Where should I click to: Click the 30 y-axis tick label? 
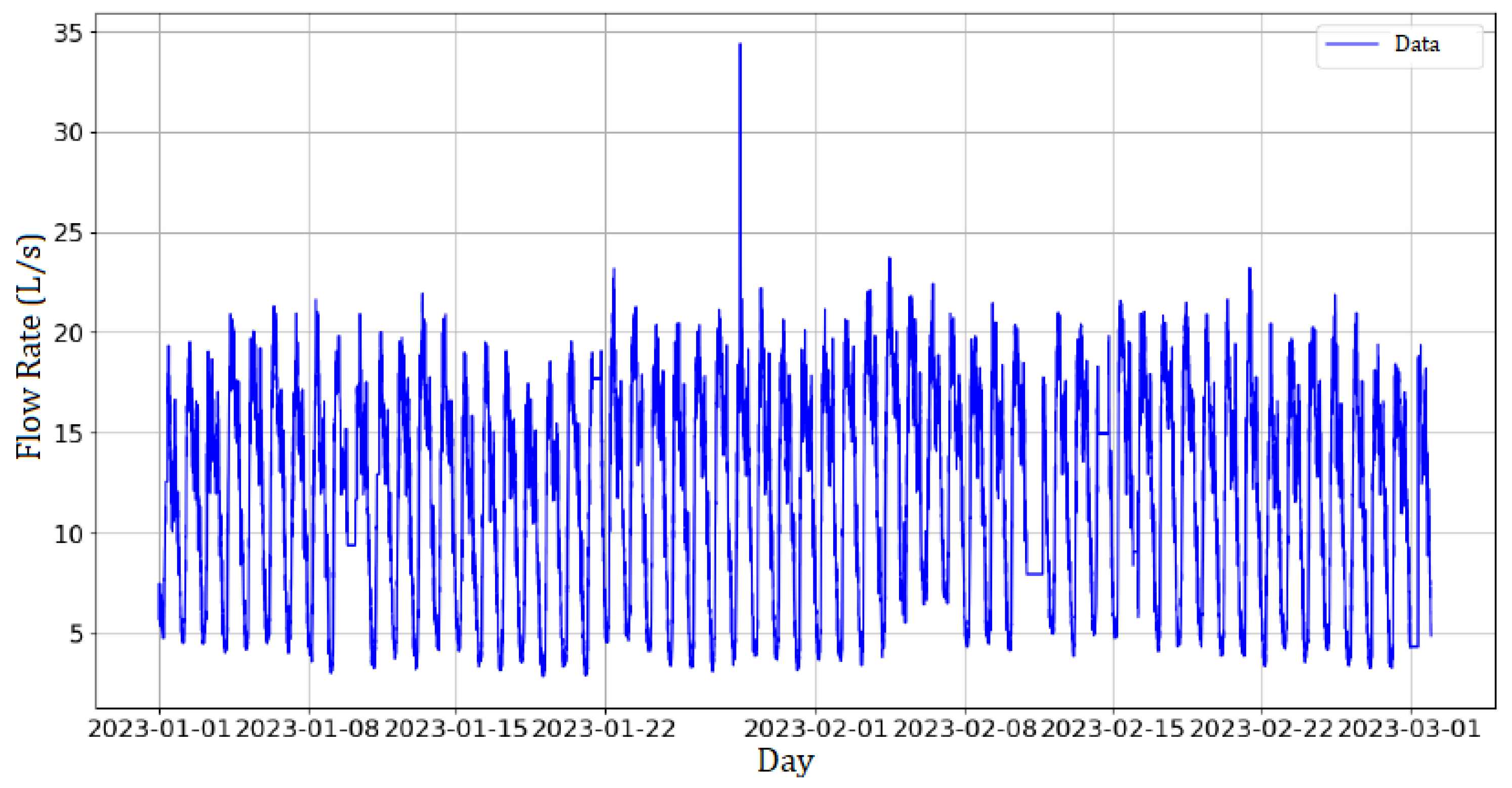tap(68, 133)
